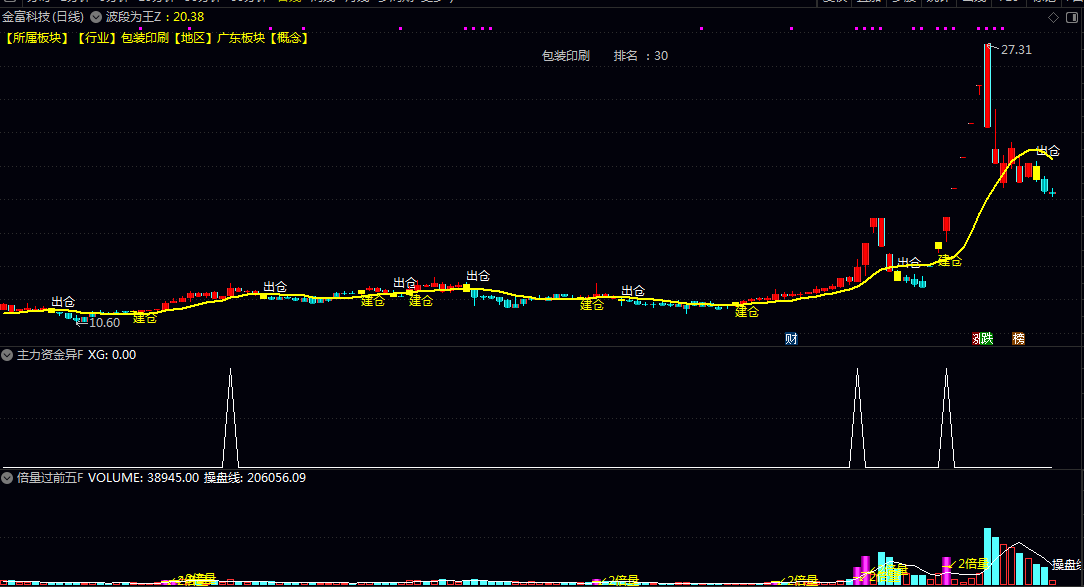Expand the 波段为王Z indicator dropdown
Viewport: 1084px width, 587px height.
click(x=96, y=17)
